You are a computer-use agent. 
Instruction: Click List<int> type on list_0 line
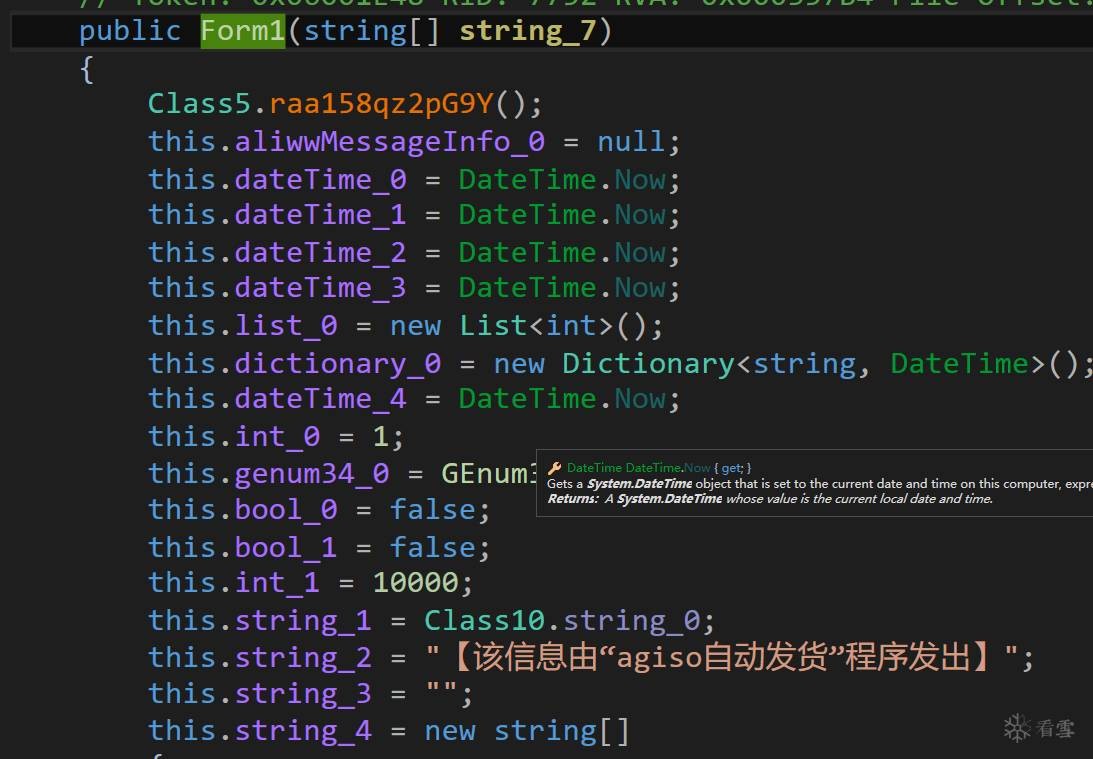coord(535,325)
